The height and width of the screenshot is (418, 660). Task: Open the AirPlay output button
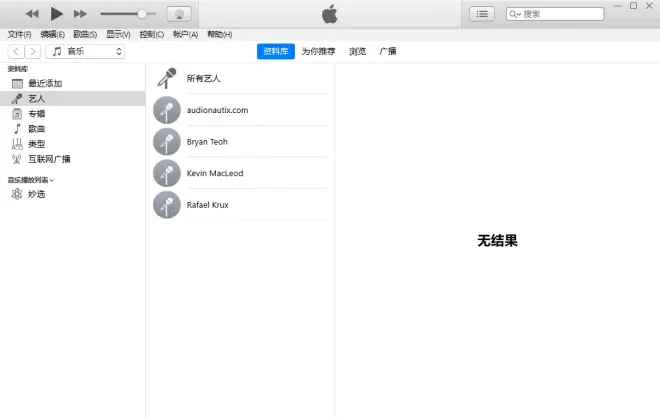[x=179, y=14]
